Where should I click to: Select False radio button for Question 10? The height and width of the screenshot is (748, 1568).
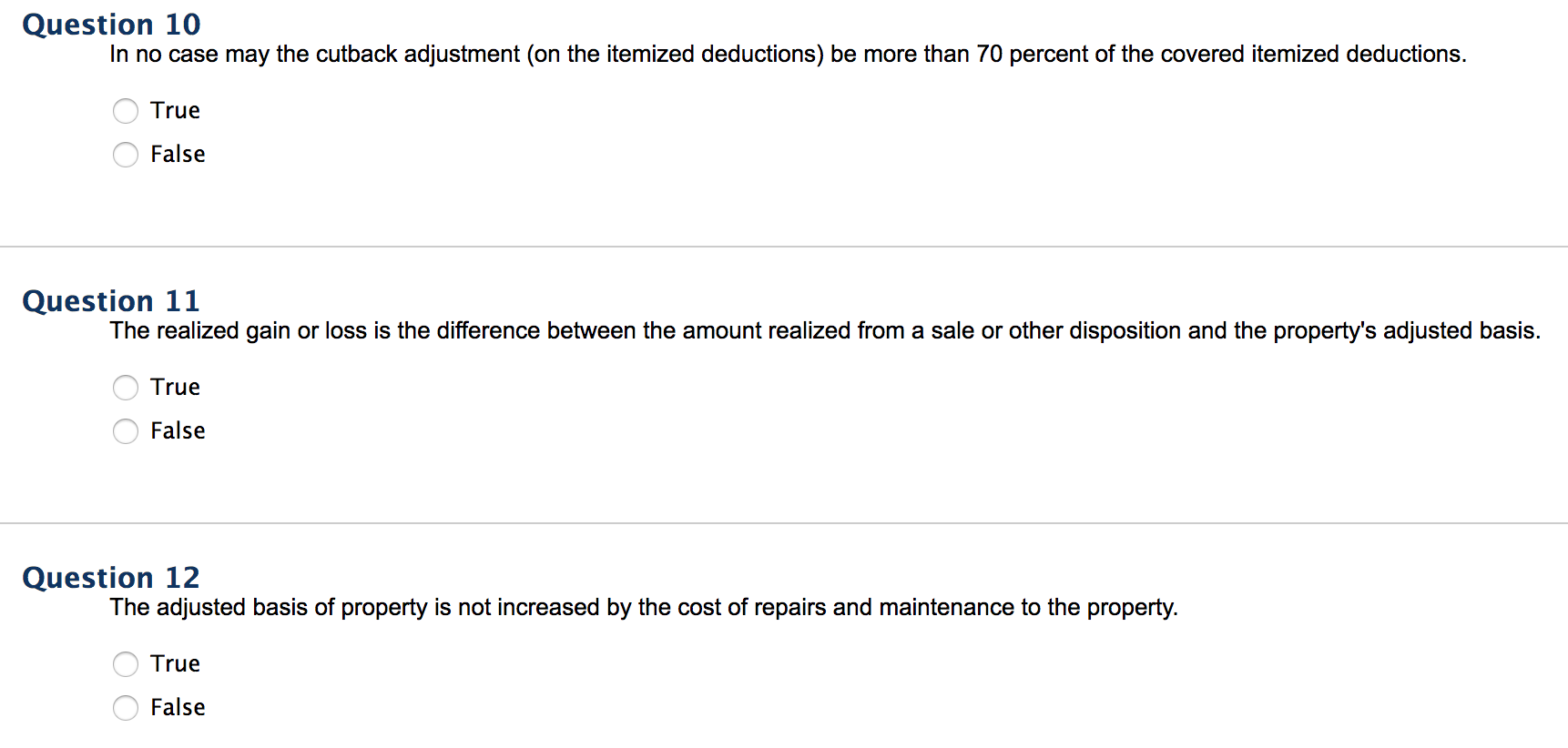pos(126,155)
